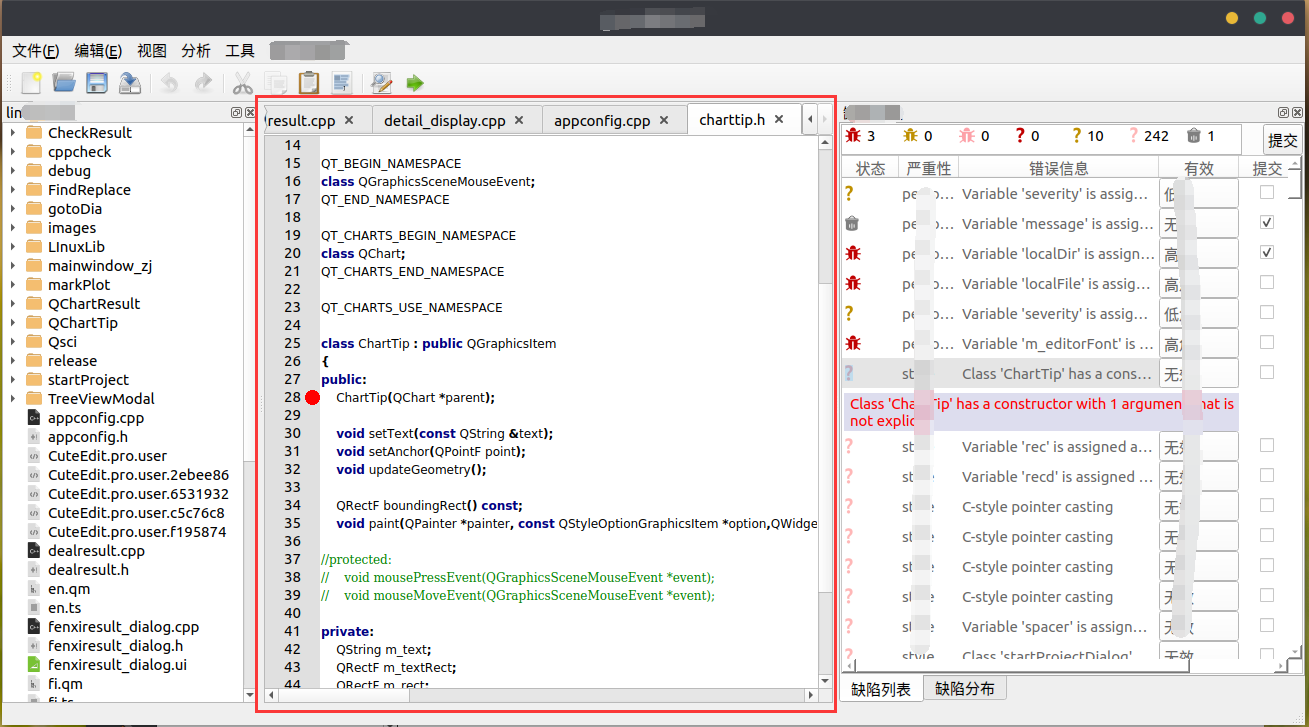Filter by red question mark count 0
1309x727 pixels.
point(1027,136)
